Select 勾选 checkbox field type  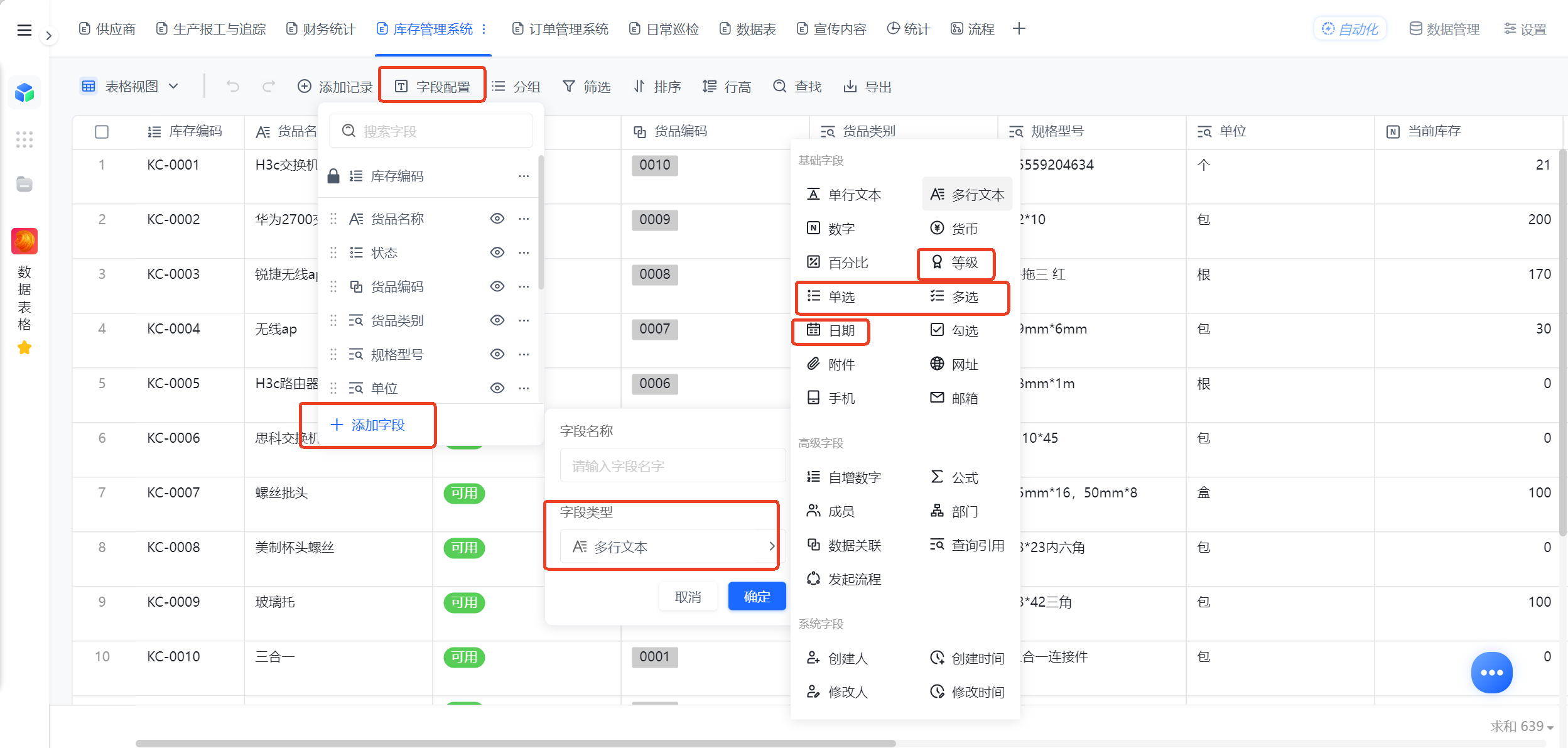[x=953, y=330]
